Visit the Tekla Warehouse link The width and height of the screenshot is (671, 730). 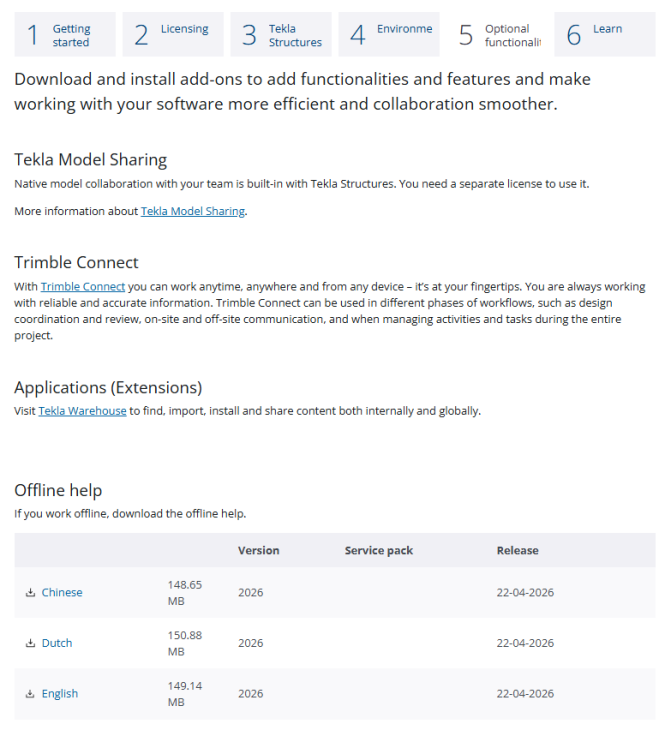pyautogui.click(x=82, y=411)
